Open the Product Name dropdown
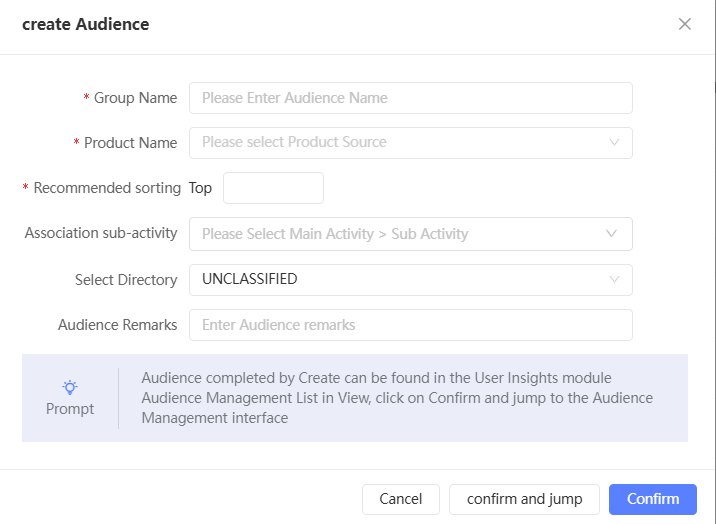Screen dimensions: 716x524 tap(411, 143)
